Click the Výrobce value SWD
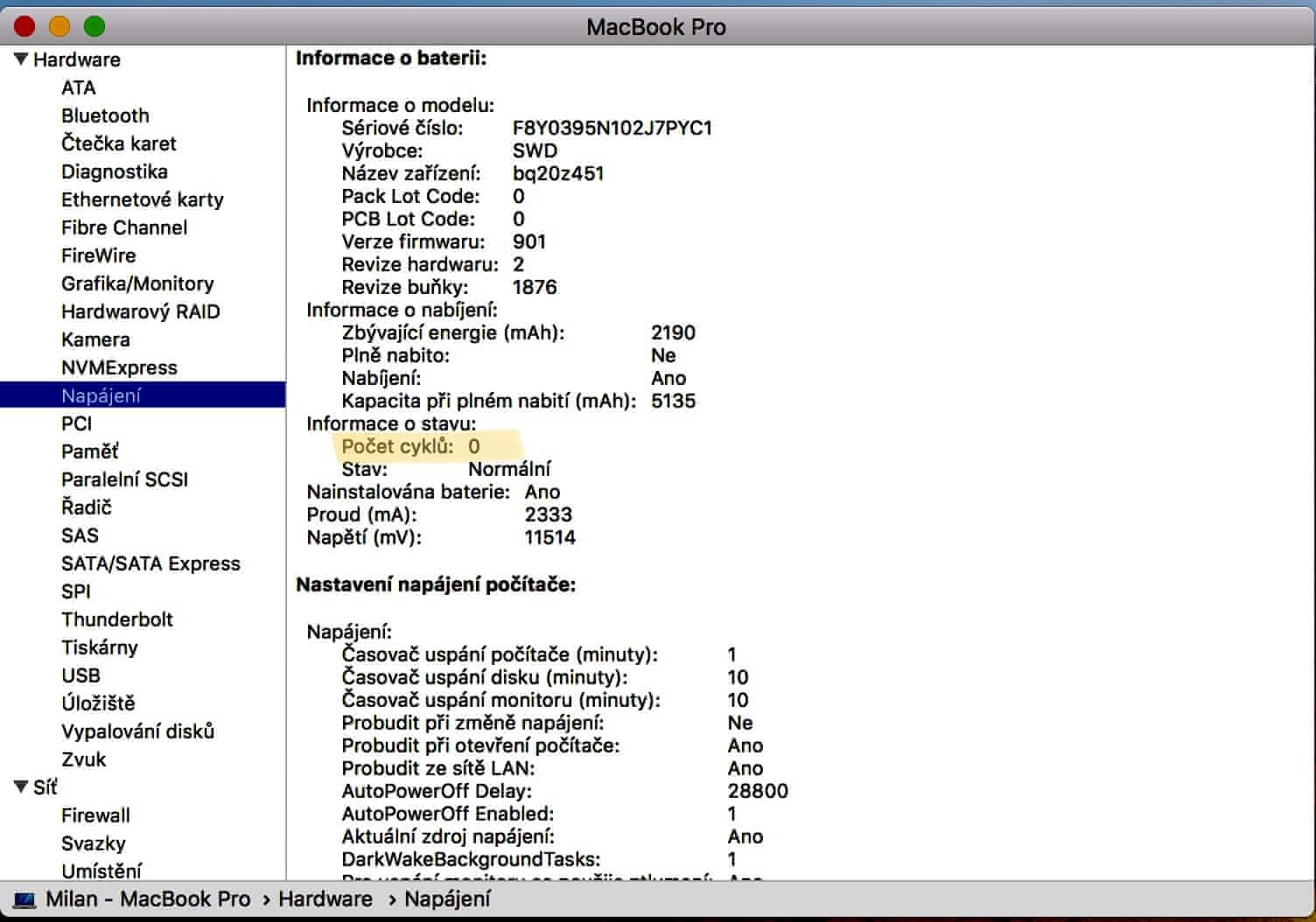The width and height of the screenshot is (1316, 922). 535,150
